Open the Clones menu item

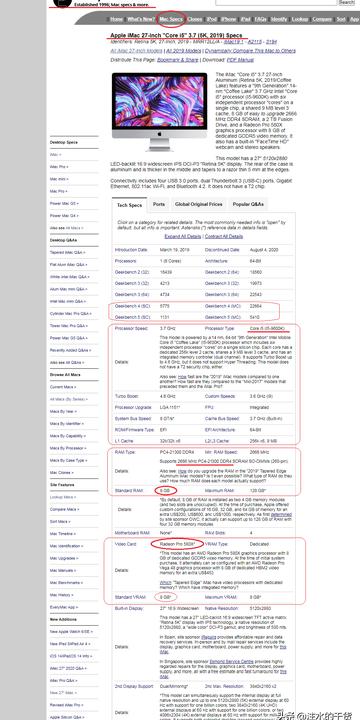[195, 19]
